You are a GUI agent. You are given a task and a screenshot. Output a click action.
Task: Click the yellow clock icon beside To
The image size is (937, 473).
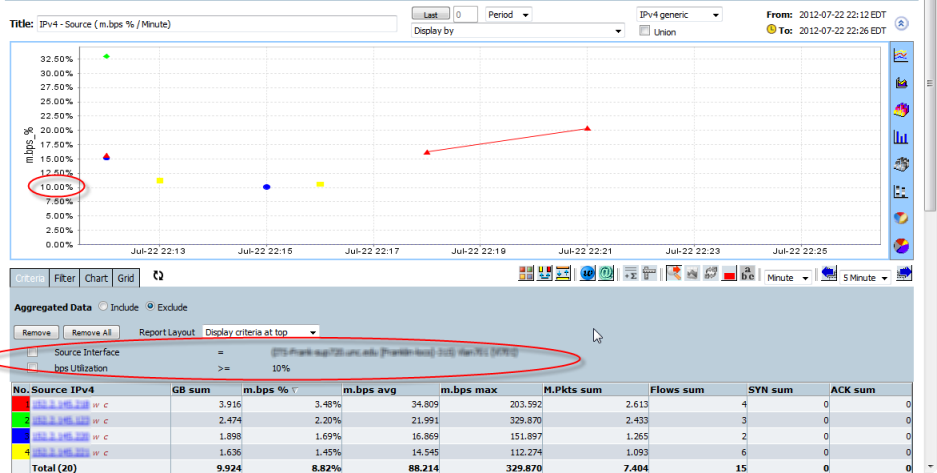[x=771, y=29]
